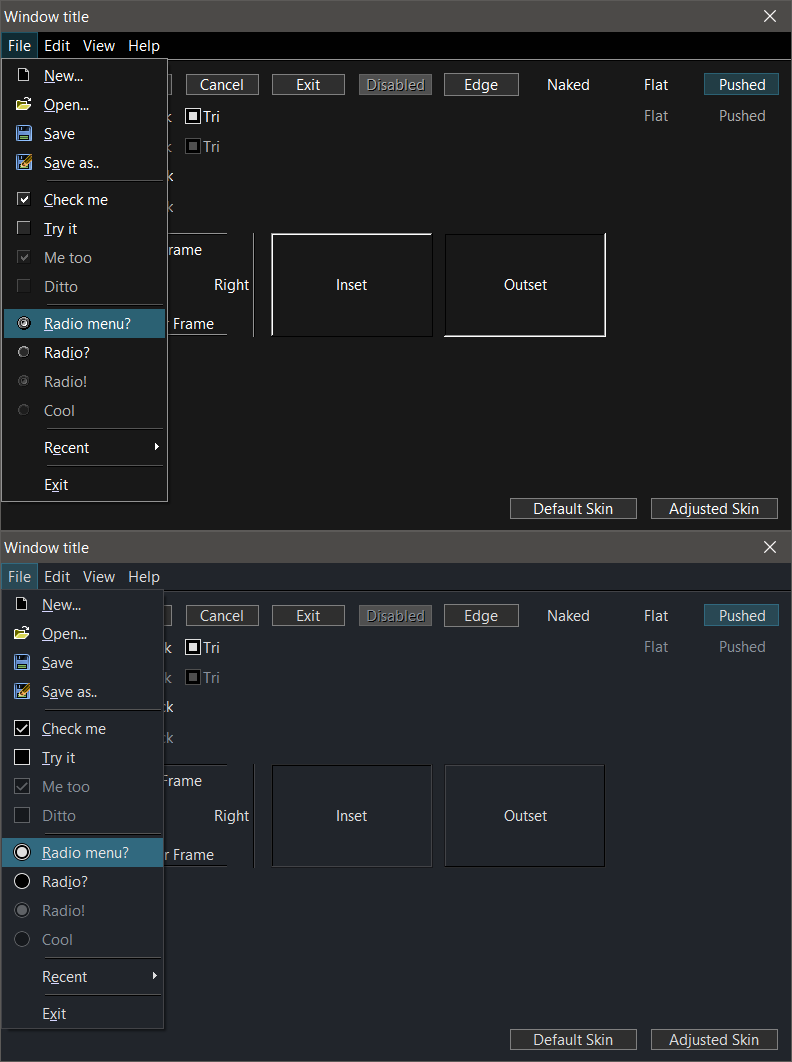Open the Help menu in lower window
The image size is (792, 1062).
[x=144, y=577]
